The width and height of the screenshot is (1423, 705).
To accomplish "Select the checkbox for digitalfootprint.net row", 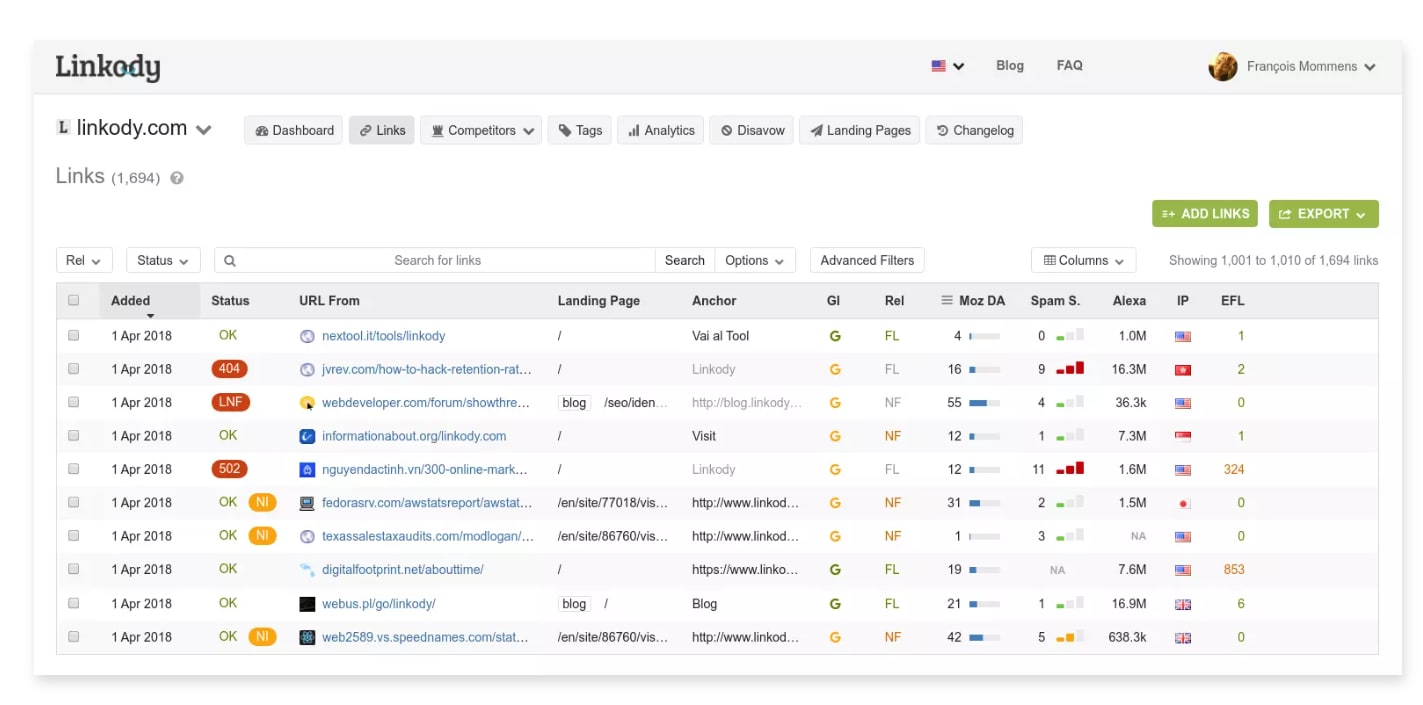I will point(73,569).
